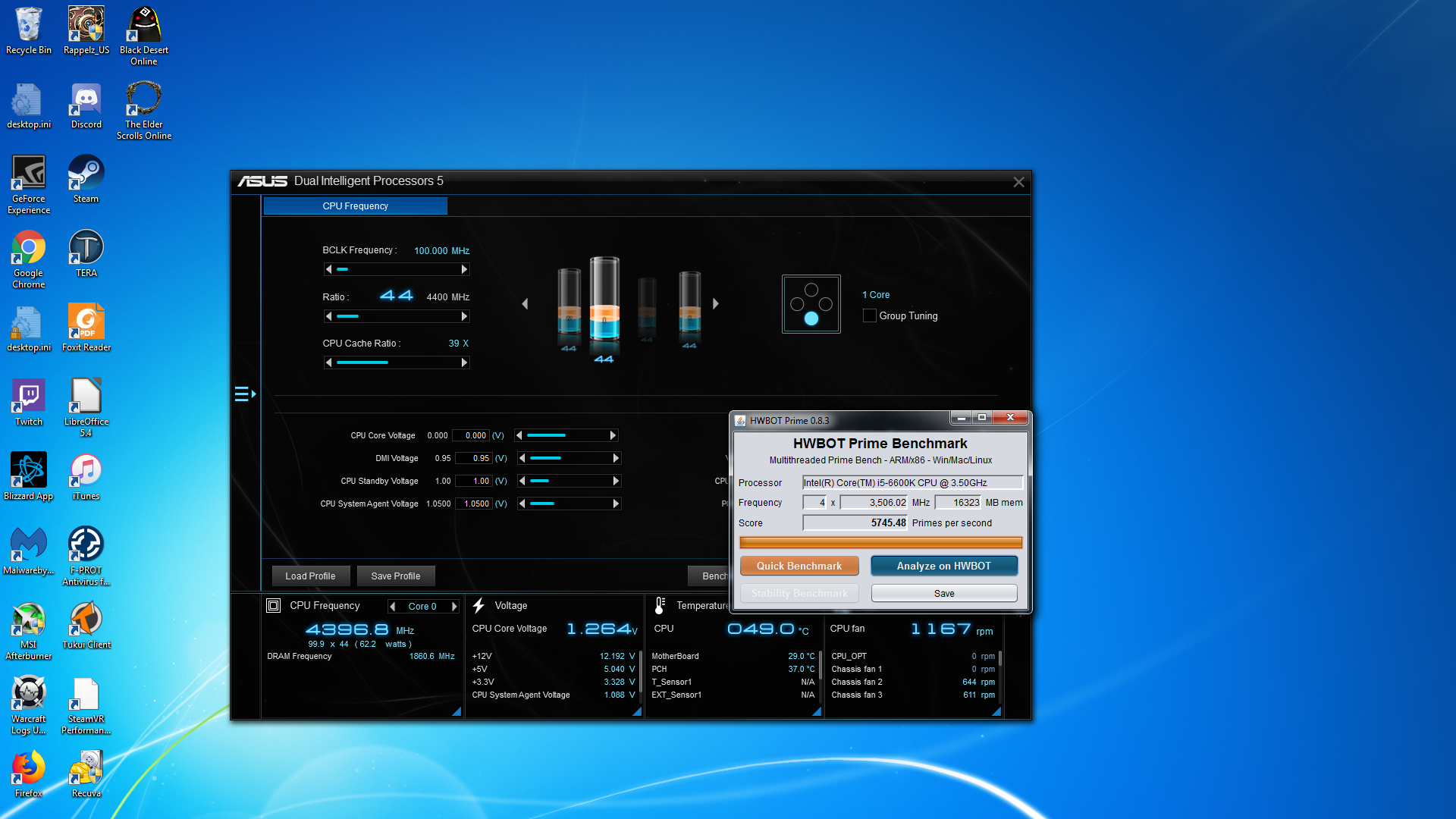Screen dimensions: 1456x819
Task: Open the Recycle Bin desktop icon
Action: [29, 30]
